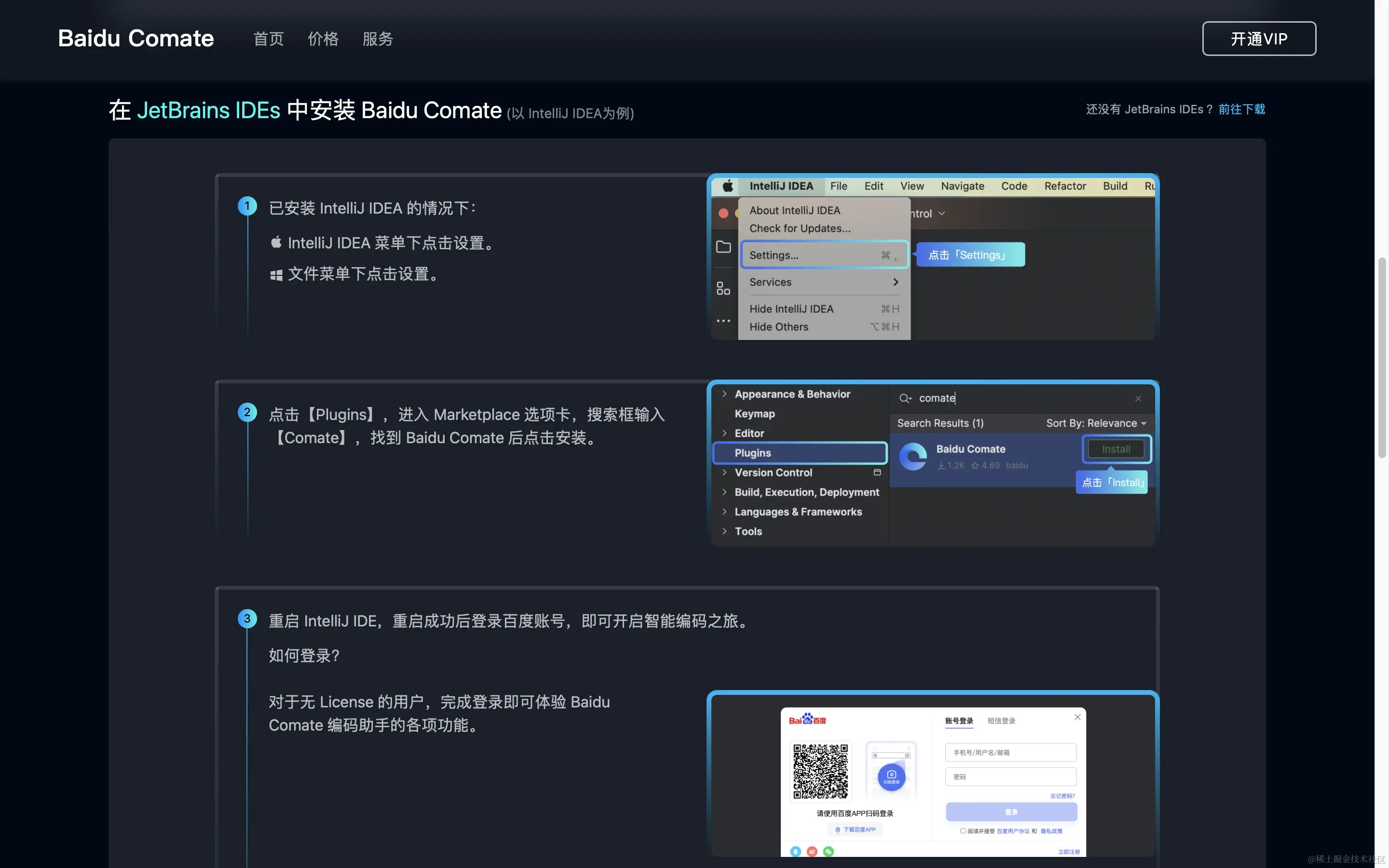
Task: Open the 价格 nav item
Action: (323, 39)
